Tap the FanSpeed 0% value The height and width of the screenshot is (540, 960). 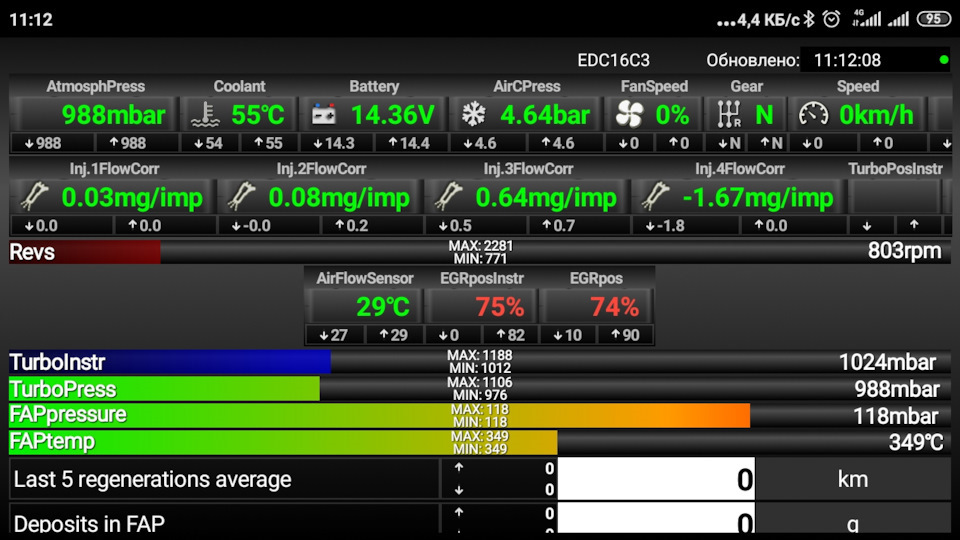672,114
